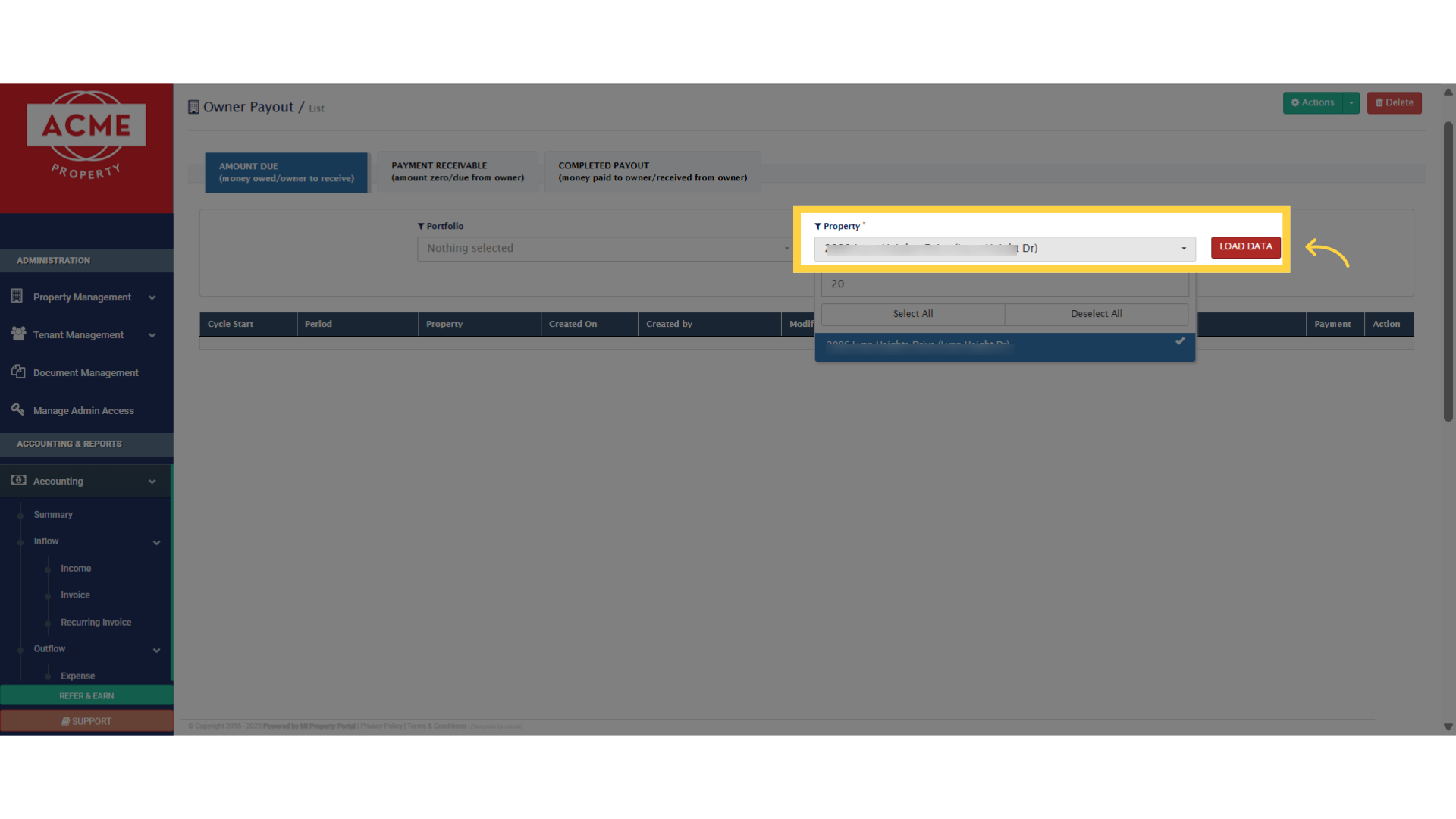Viewport: 1456px width, 819px height.
Task: Click the Manage Admin Access key icon
Action: pyautogui.click(x=18, y=409)
